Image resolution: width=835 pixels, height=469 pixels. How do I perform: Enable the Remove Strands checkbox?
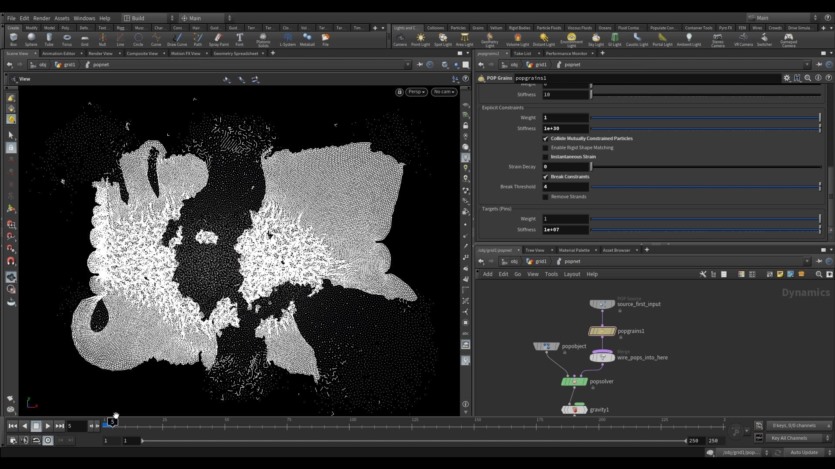click(x=545, y=196)
